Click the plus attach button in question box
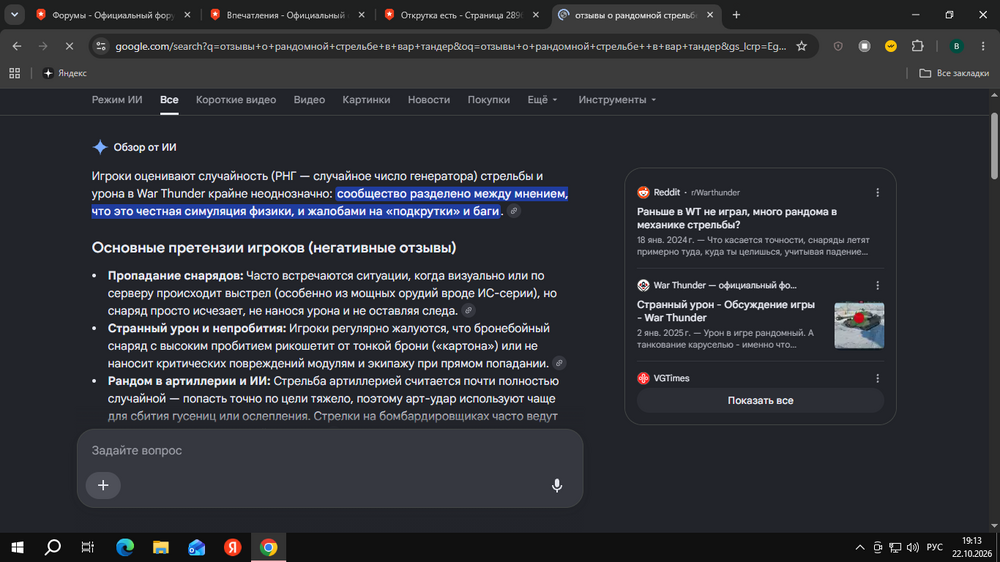 (x=103, y=485)
